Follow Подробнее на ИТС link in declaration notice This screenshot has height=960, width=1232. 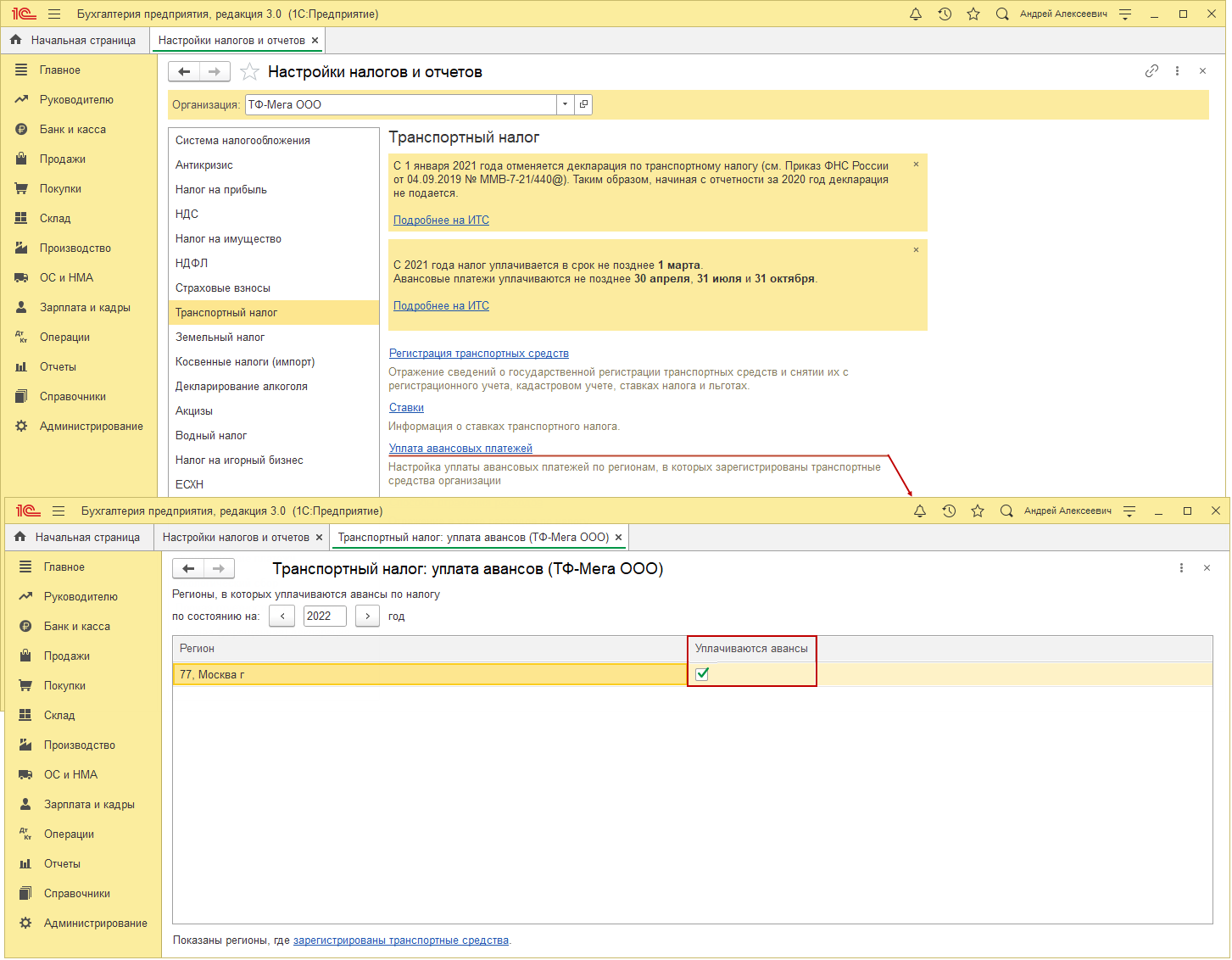pos(441,220)
